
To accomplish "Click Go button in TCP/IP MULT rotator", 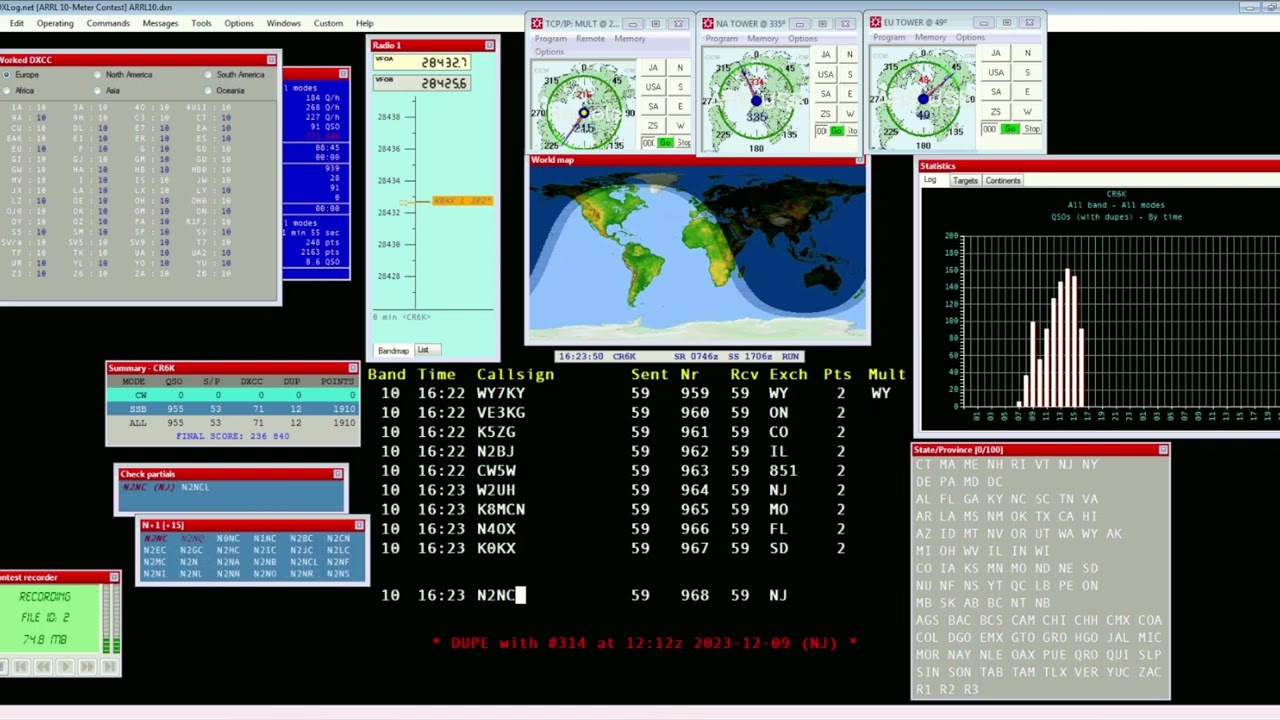I will 665,143.
